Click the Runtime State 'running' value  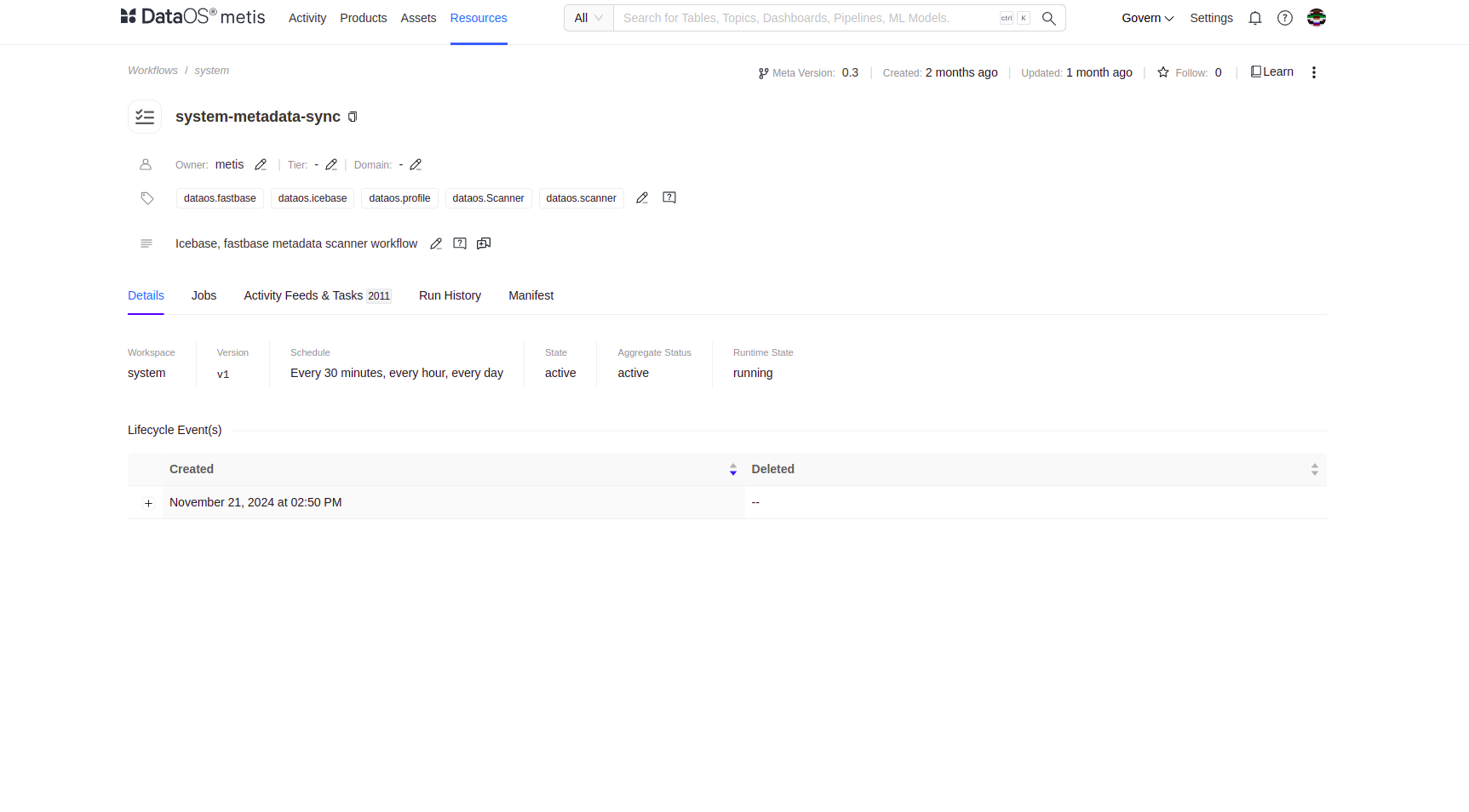pos(753,373)
